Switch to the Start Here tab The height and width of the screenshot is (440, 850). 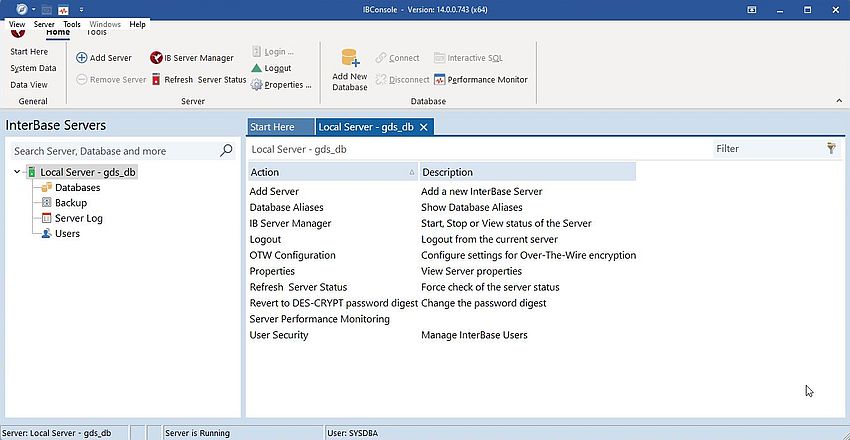click(280, 127)
